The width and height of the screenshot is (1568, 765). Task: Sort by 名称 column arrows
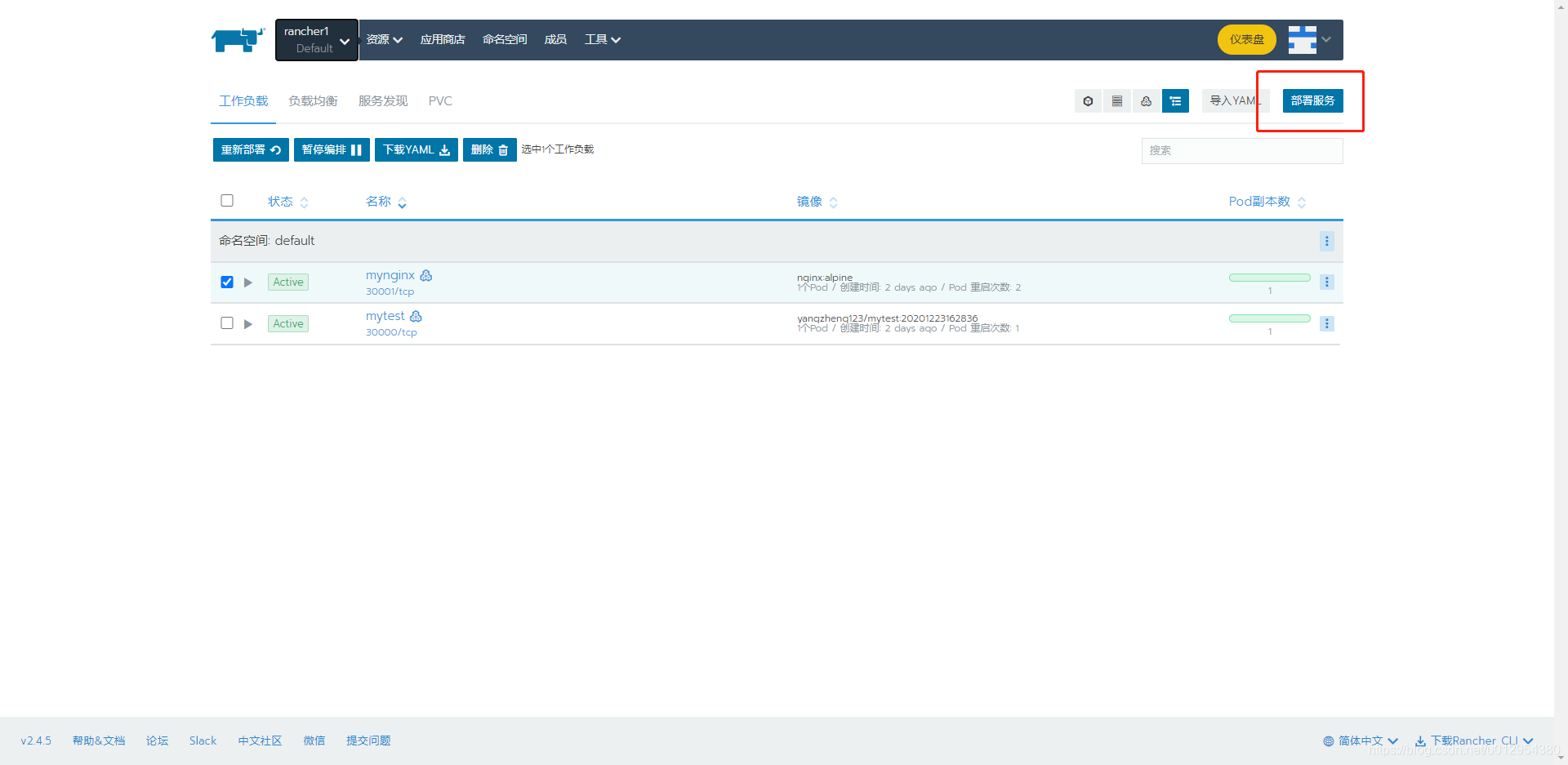click(403, 202)
